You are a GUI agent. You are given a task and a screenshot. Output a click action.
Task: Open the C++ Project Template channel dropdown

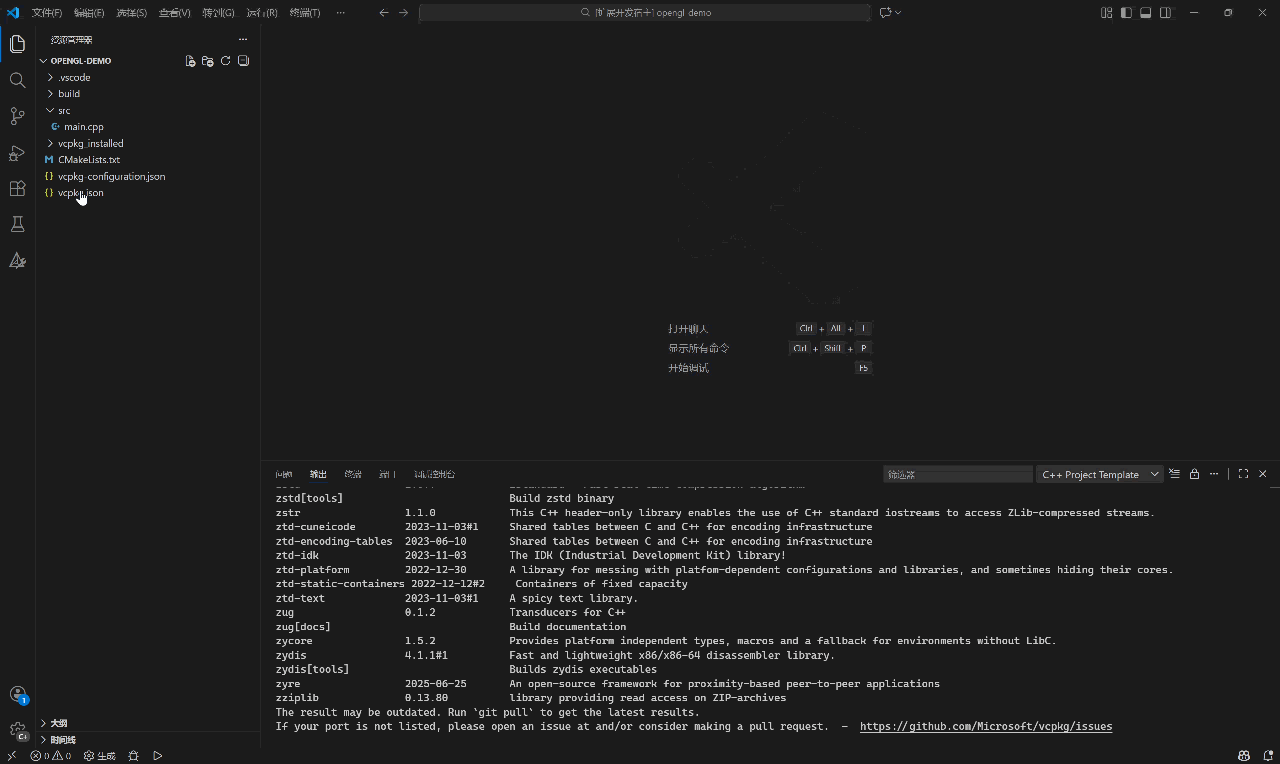pos(1100,474)
